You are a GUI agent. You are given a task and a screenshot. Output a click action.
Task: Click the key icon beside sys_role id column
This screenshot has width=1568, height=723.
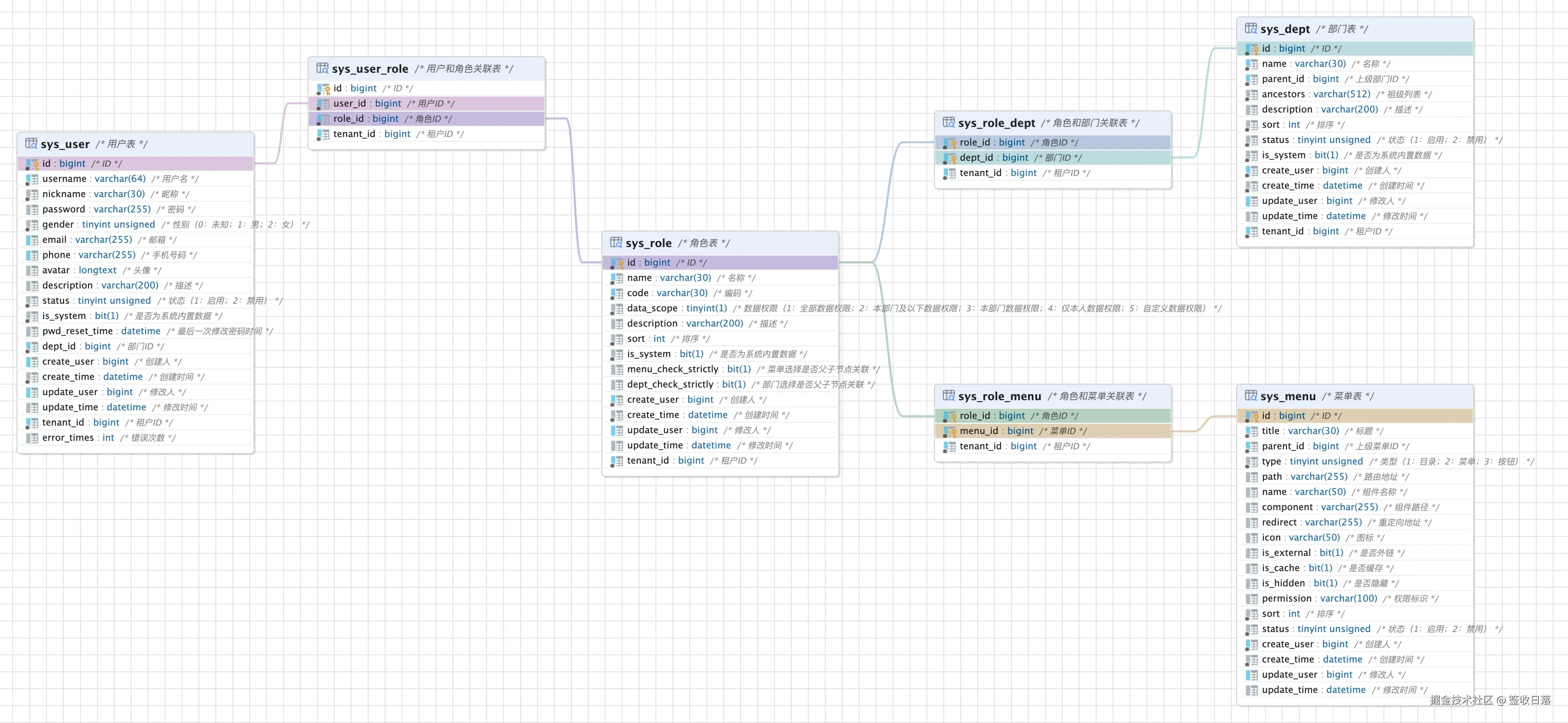pyautogui.click(x=617, y=263)
